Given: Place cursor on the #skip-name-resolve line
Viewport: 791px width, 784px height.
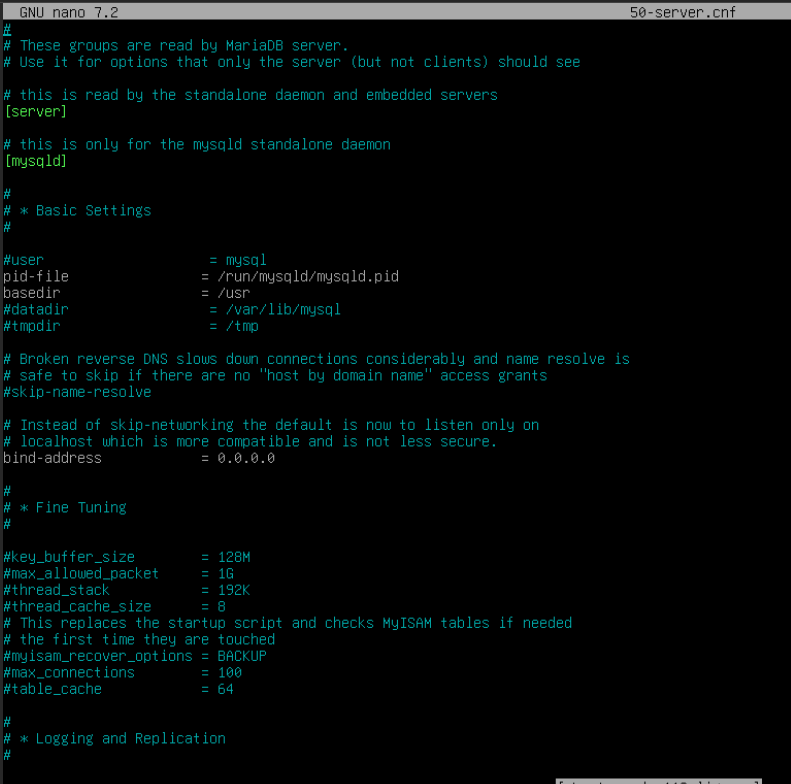Looking at the screenshot, I should 77,392.
